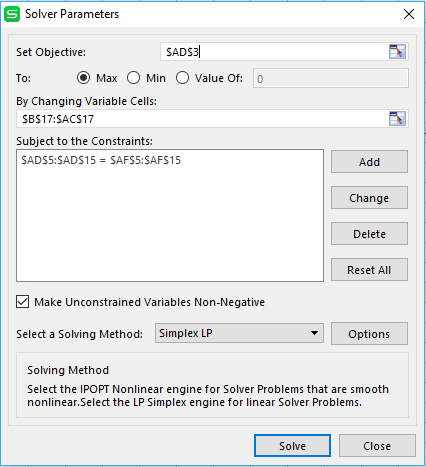Click the Solve button

[x=292, y=446]
